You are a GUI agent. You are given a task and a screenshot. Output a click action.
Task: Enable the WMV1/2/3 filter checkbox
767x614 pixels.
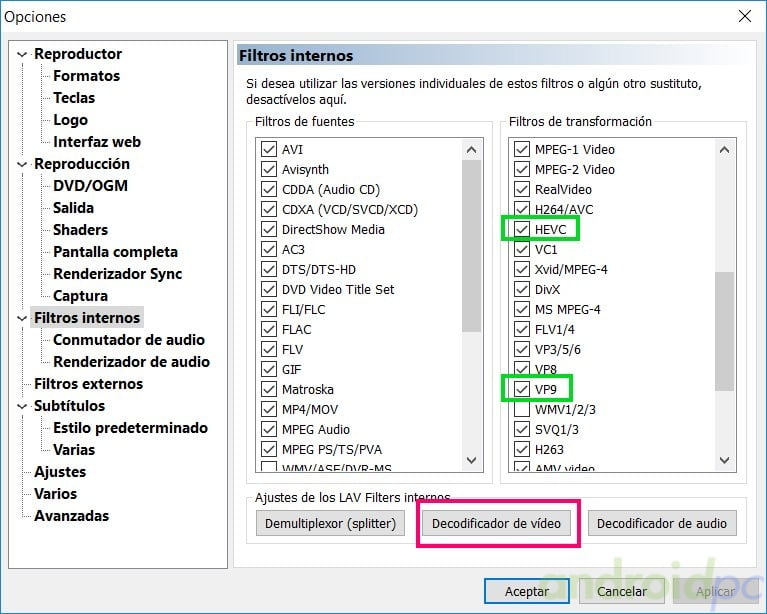521,409
